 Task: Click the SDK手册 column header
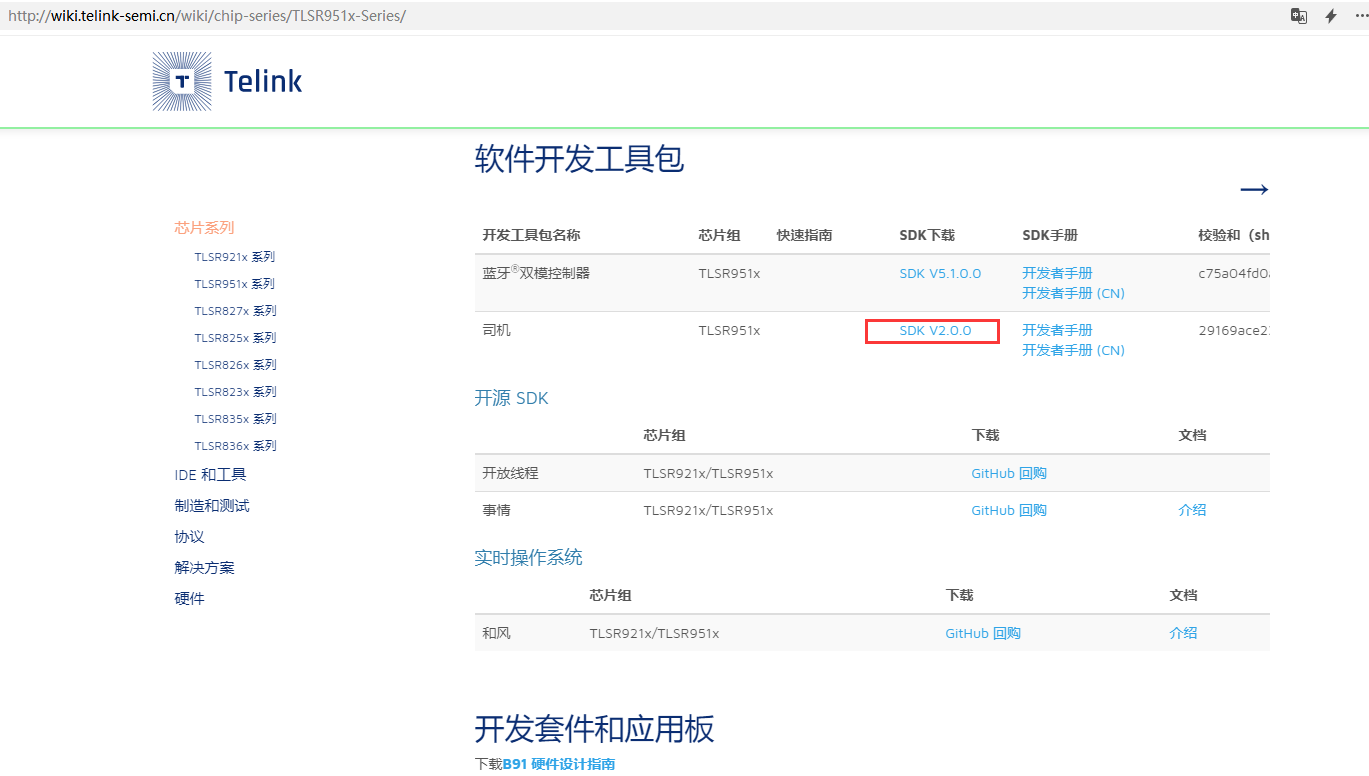coord(1050,235)
